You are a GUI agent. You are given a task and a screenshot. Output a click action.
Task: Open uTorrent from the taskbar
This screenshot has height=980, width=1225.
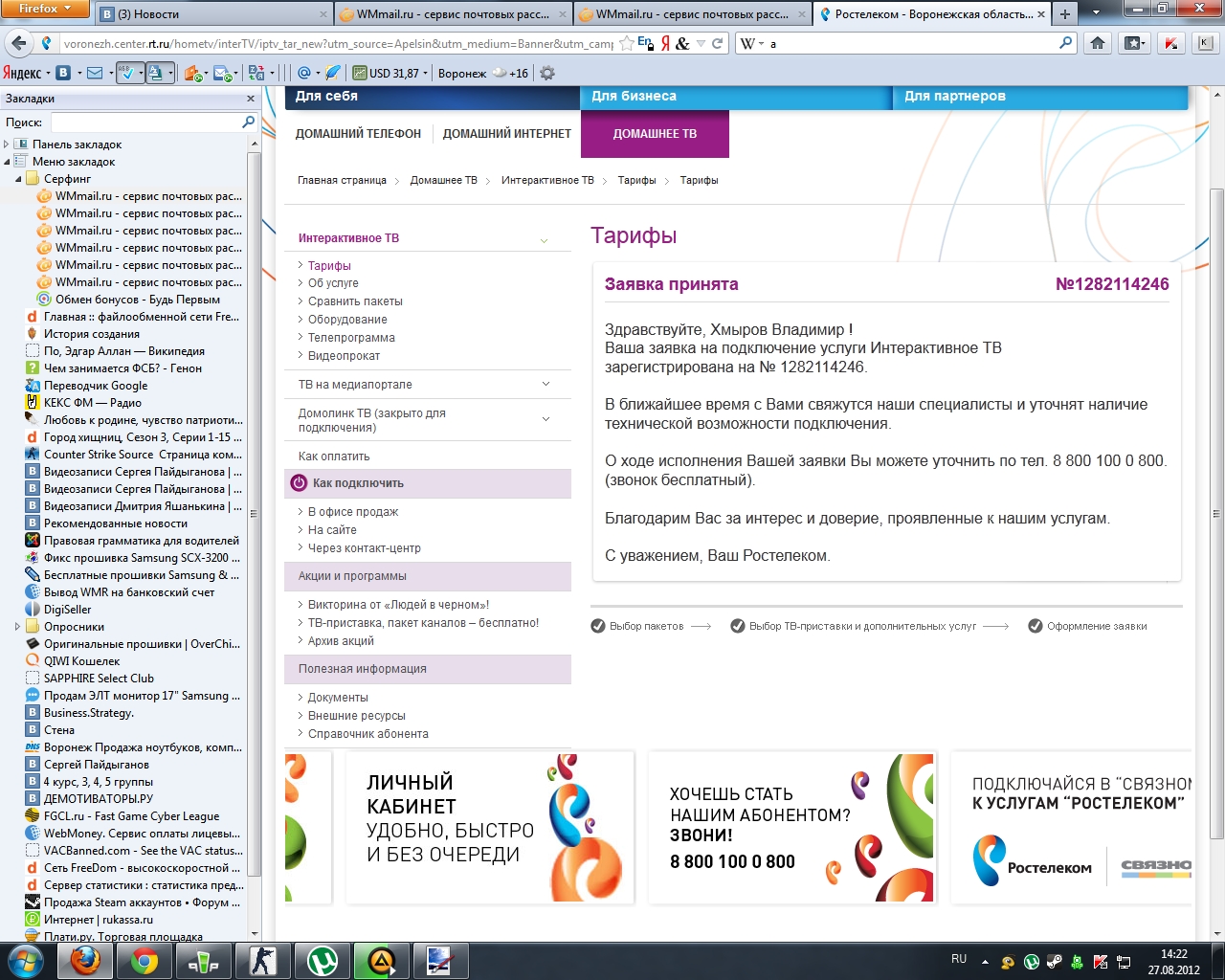(322, 961)
